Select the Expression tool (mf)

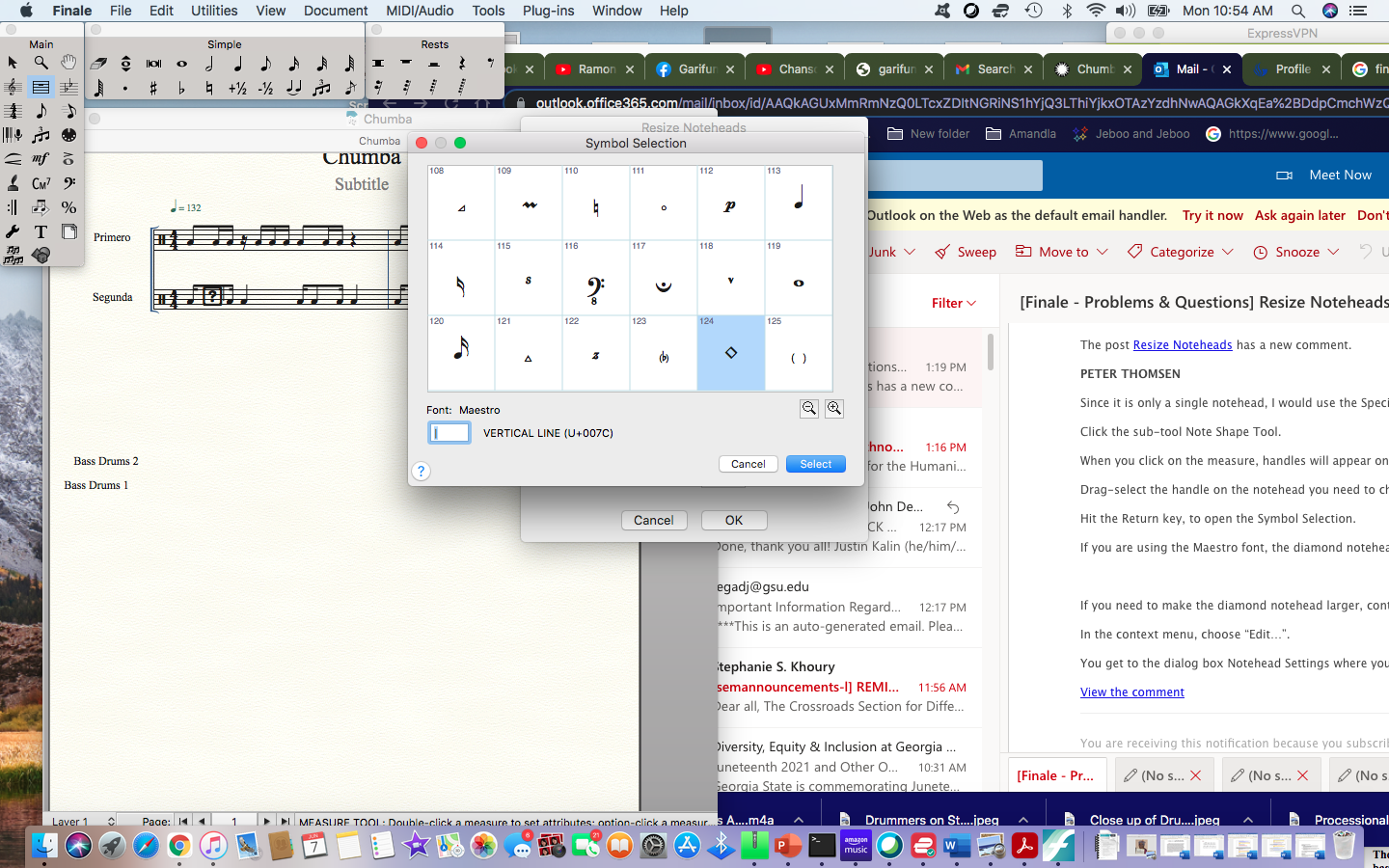point(41,159)
